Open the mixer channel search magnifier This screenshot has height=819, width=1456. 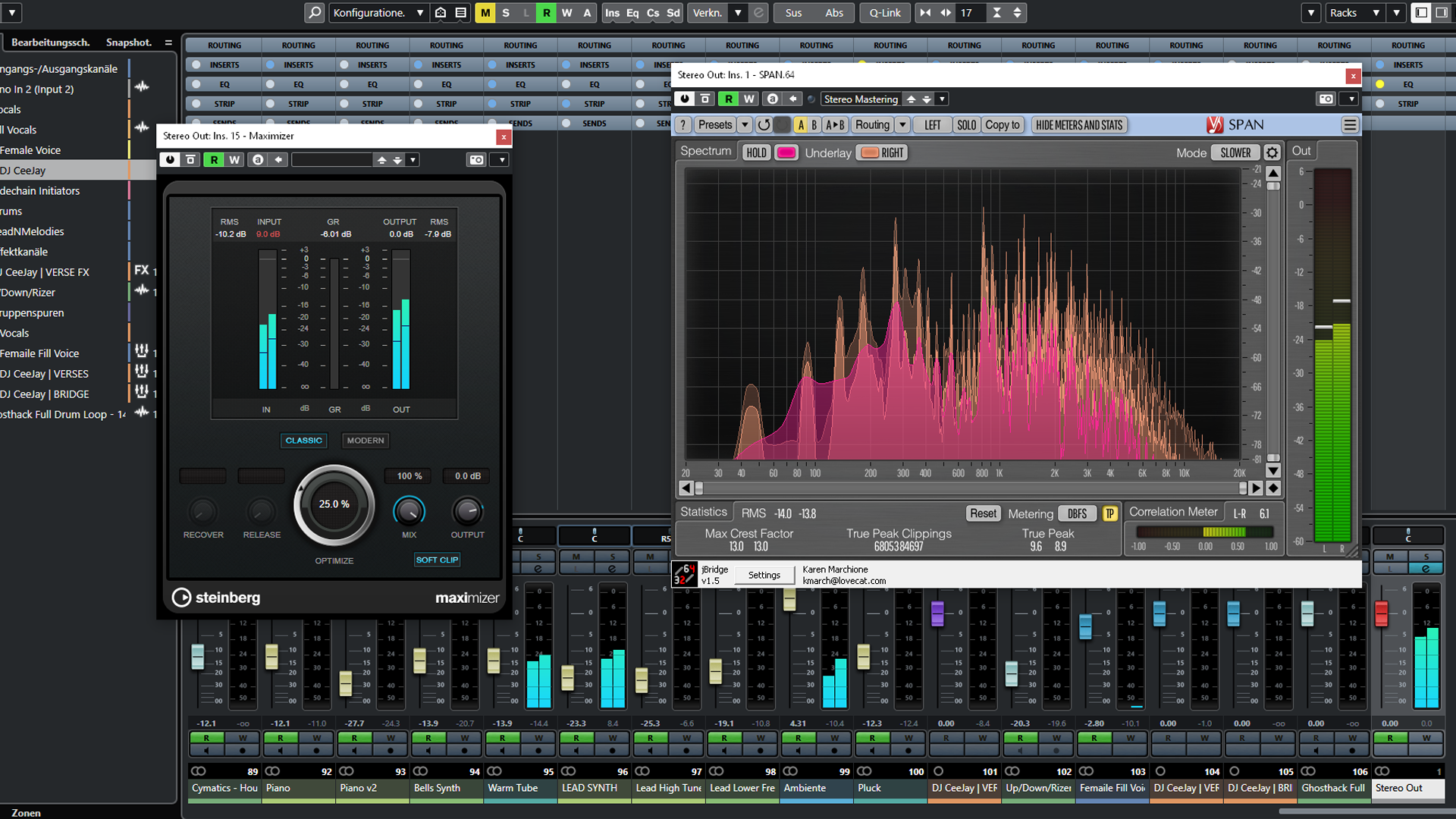click(314, 13)
